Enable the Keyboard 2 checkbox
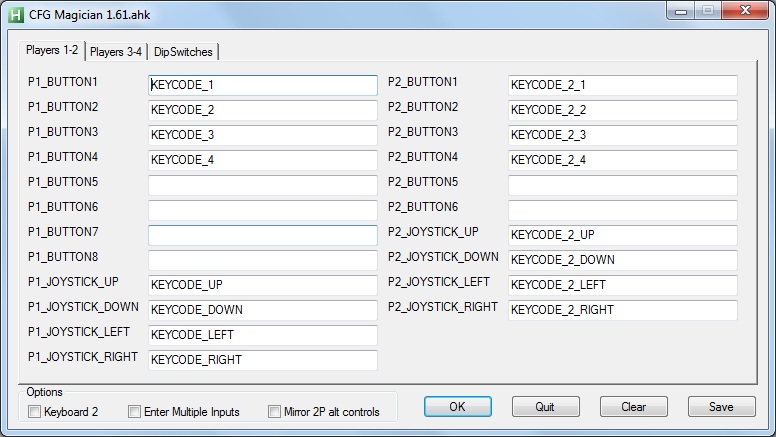Image resolution: width=776 pixels, height=437 pixels. 35,412
